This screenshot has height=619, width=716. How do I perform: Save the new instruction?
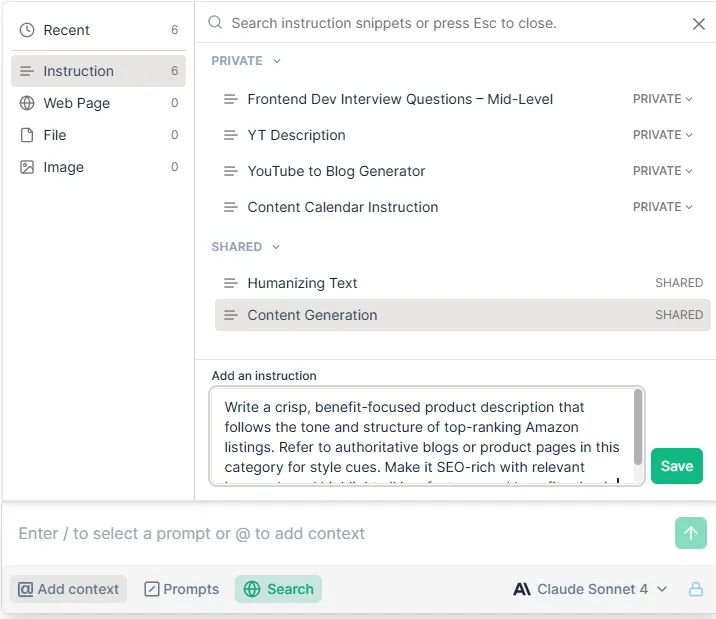click(676, 466)
